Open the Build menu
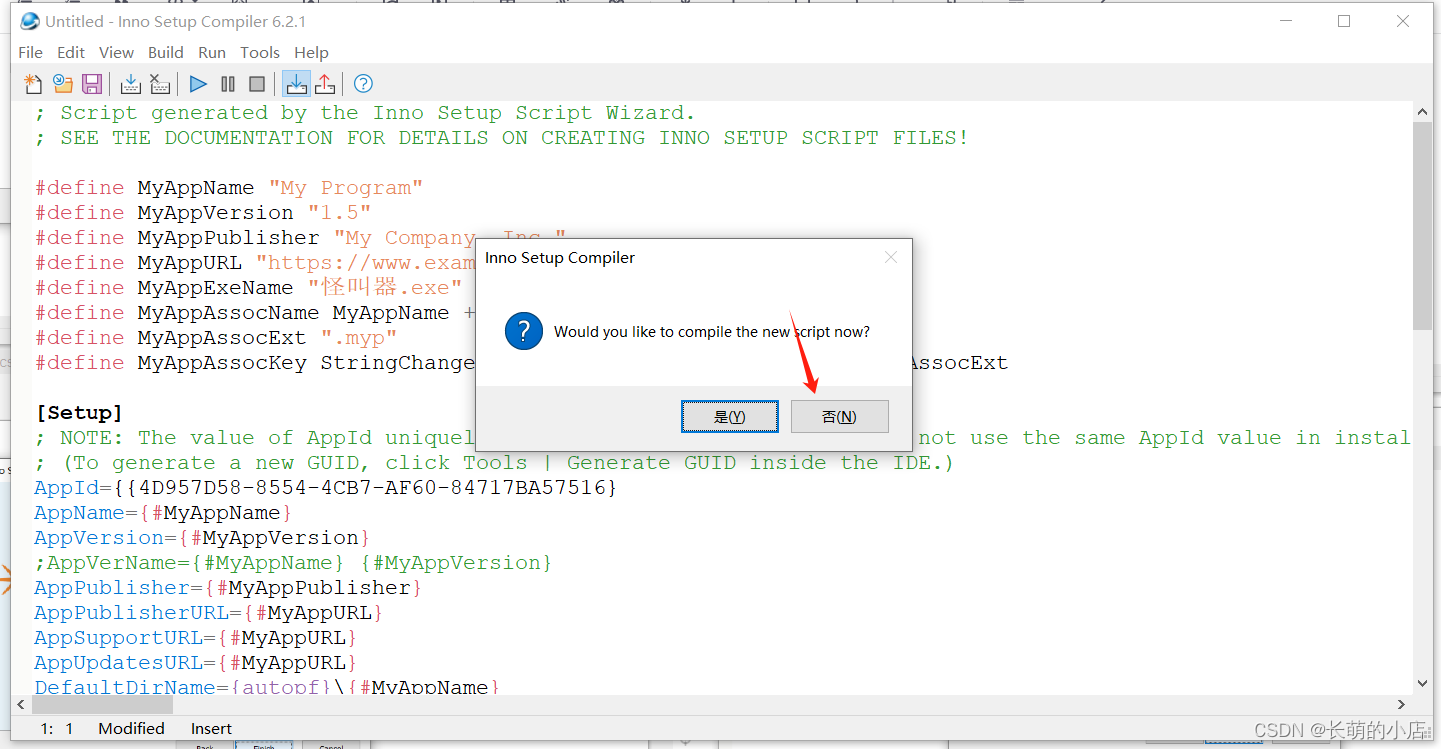 pos(166,52)
